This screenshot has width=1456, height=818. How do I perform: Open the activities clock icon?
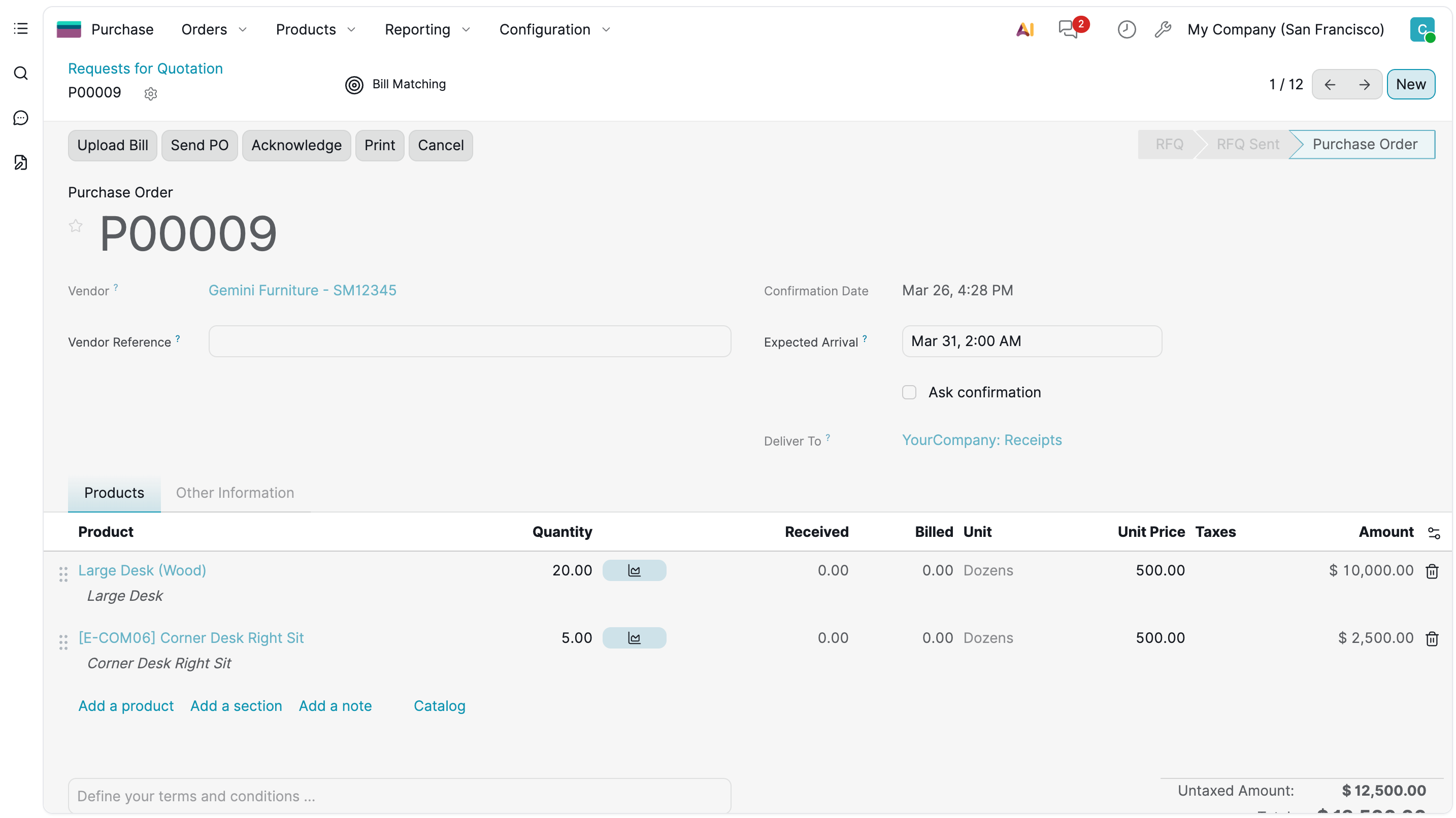coord(1126,29)
